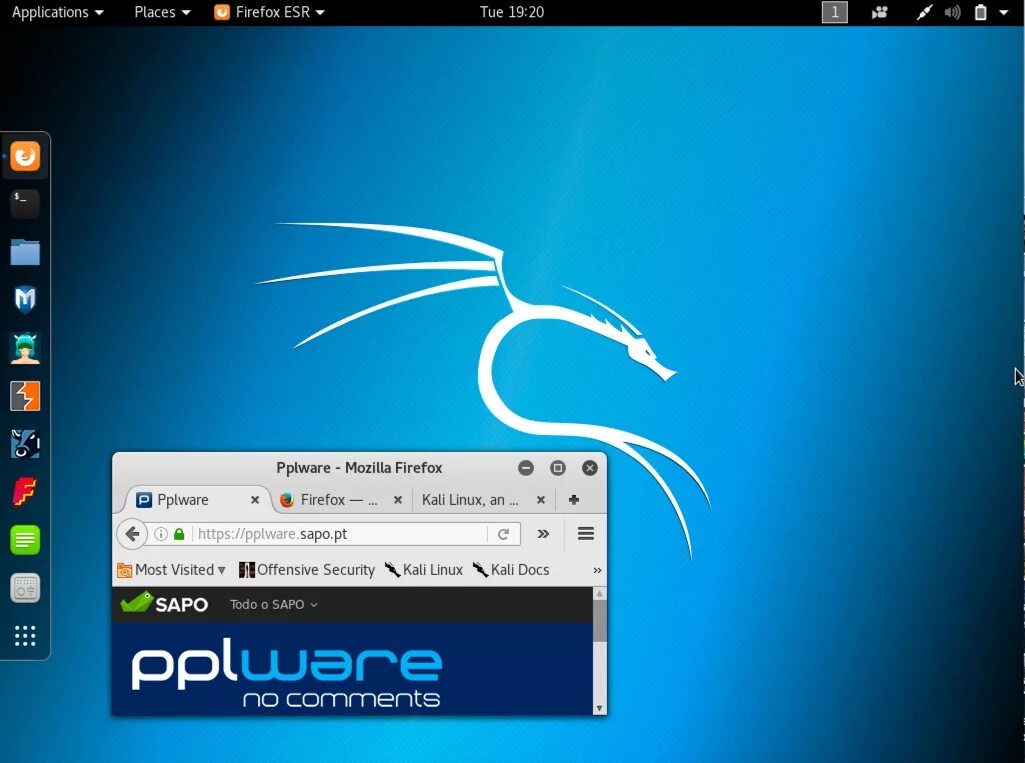Maximize the Firefox window
1025x763 pixels.
(558, 467)
